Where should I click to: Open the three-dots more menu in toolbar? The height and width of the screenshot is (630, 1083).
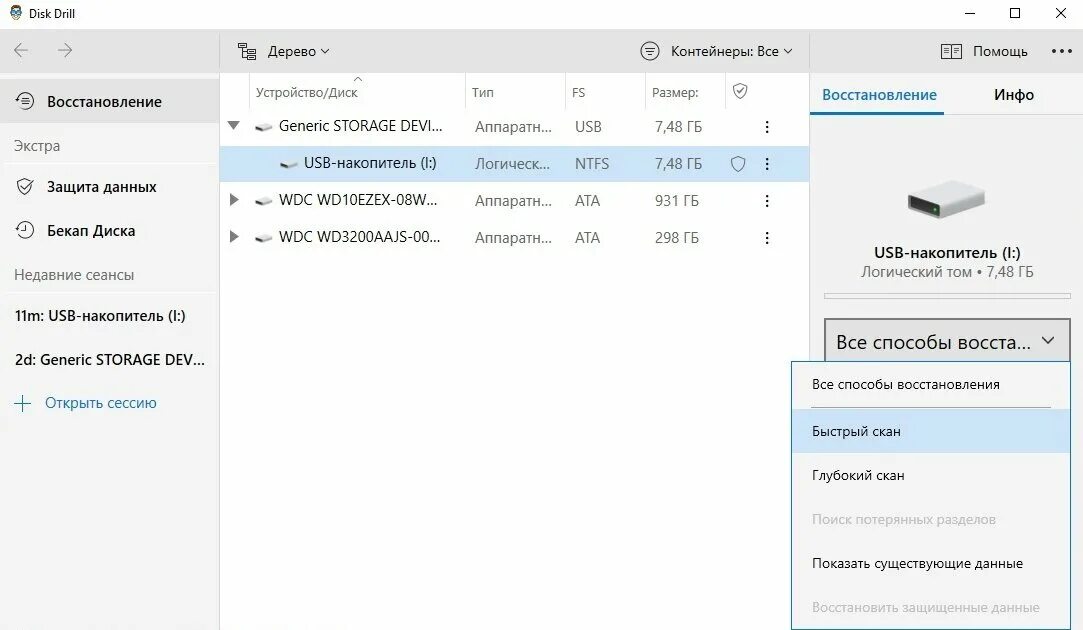(1062, 51)
